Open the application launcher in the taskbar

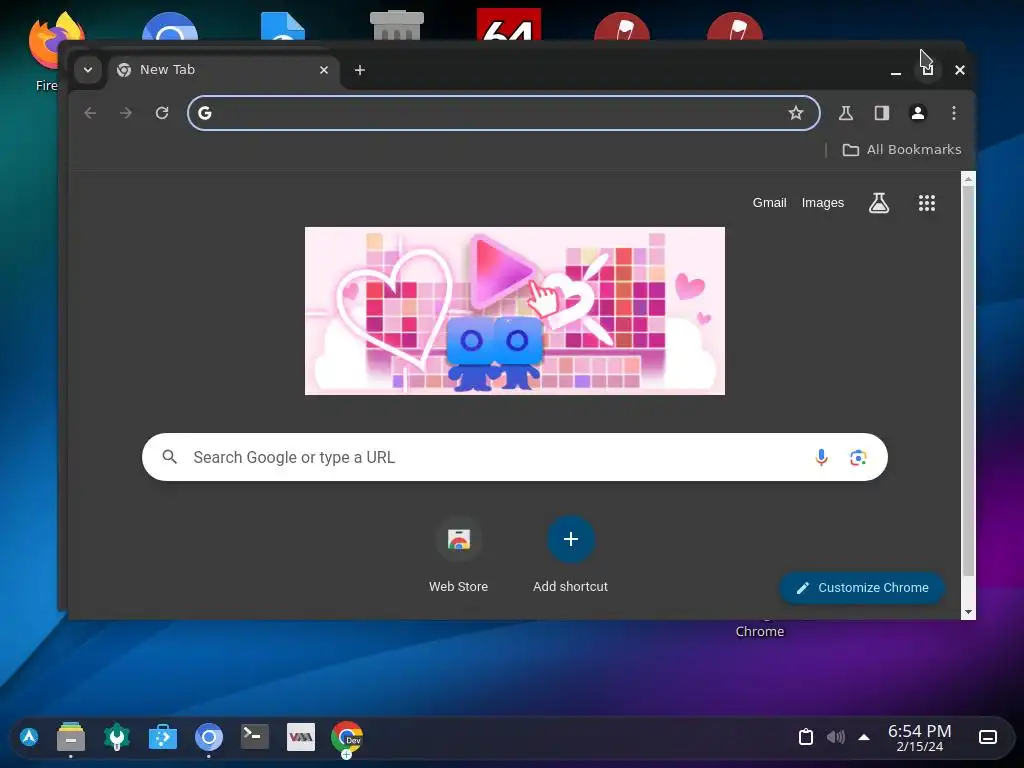(29, 737)
